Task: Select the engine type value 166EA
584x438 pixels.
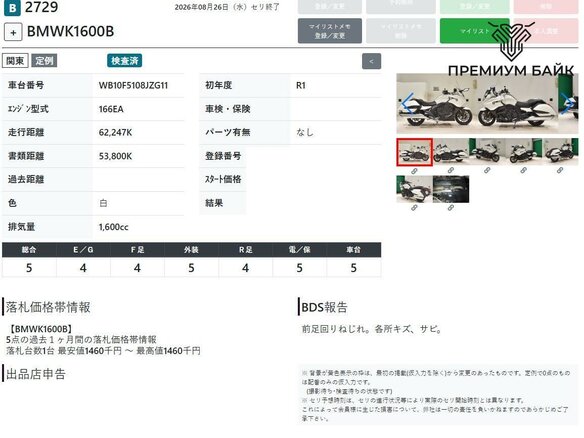Action: click(111, 109)
